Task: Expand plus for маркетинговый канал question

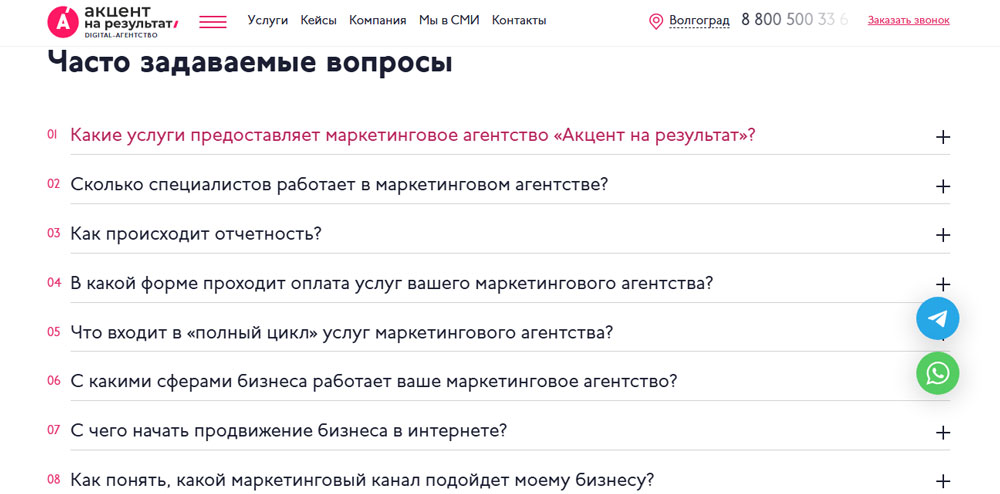Action: click(x=943, y=481)
